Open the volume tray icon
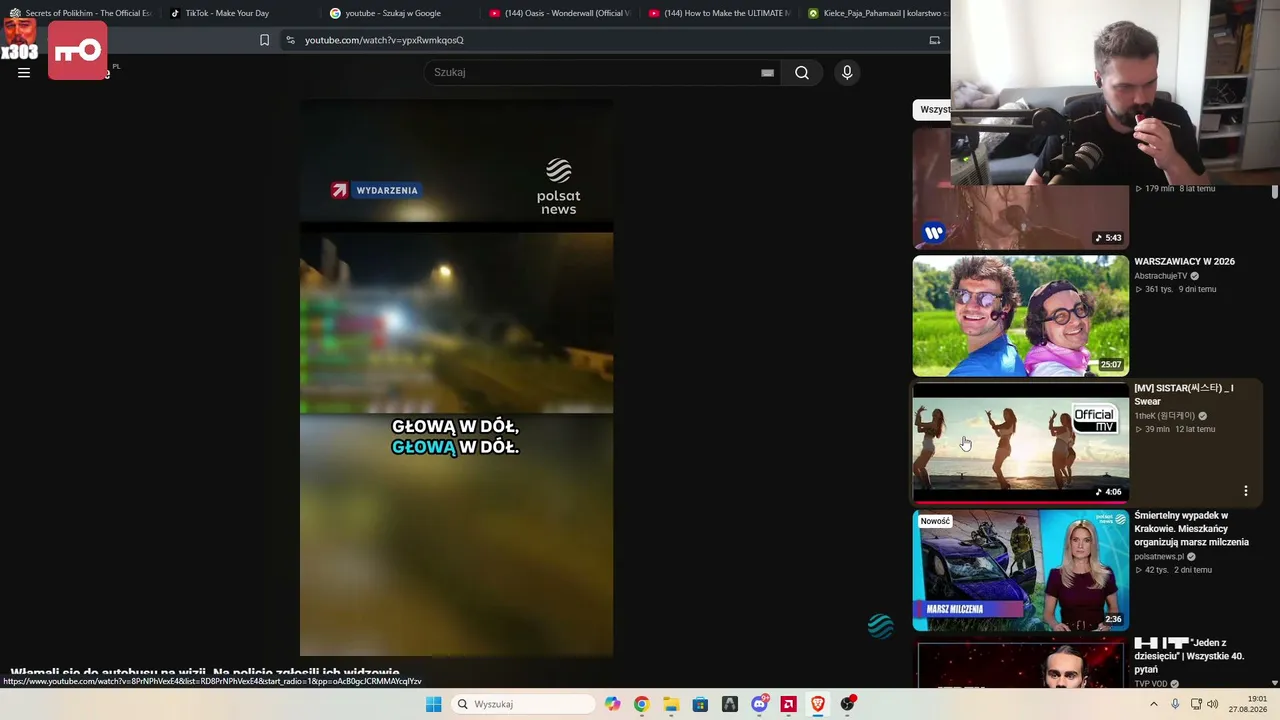This screenshot has width=1280, height=720. (1213, 704)
